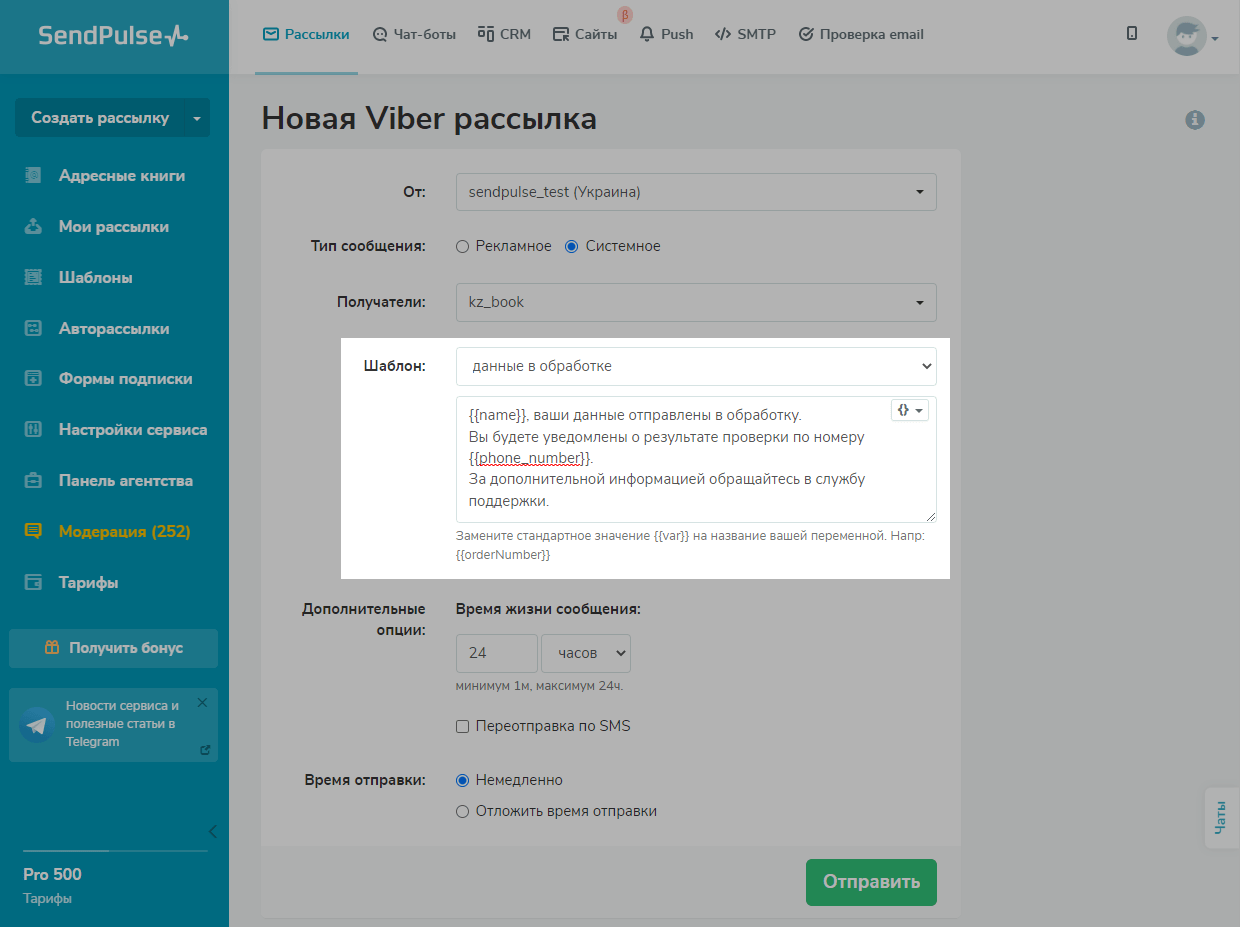Open the user avatar menu
The height and width of the screenshot is (927, 1240).
coord(1192,37)
